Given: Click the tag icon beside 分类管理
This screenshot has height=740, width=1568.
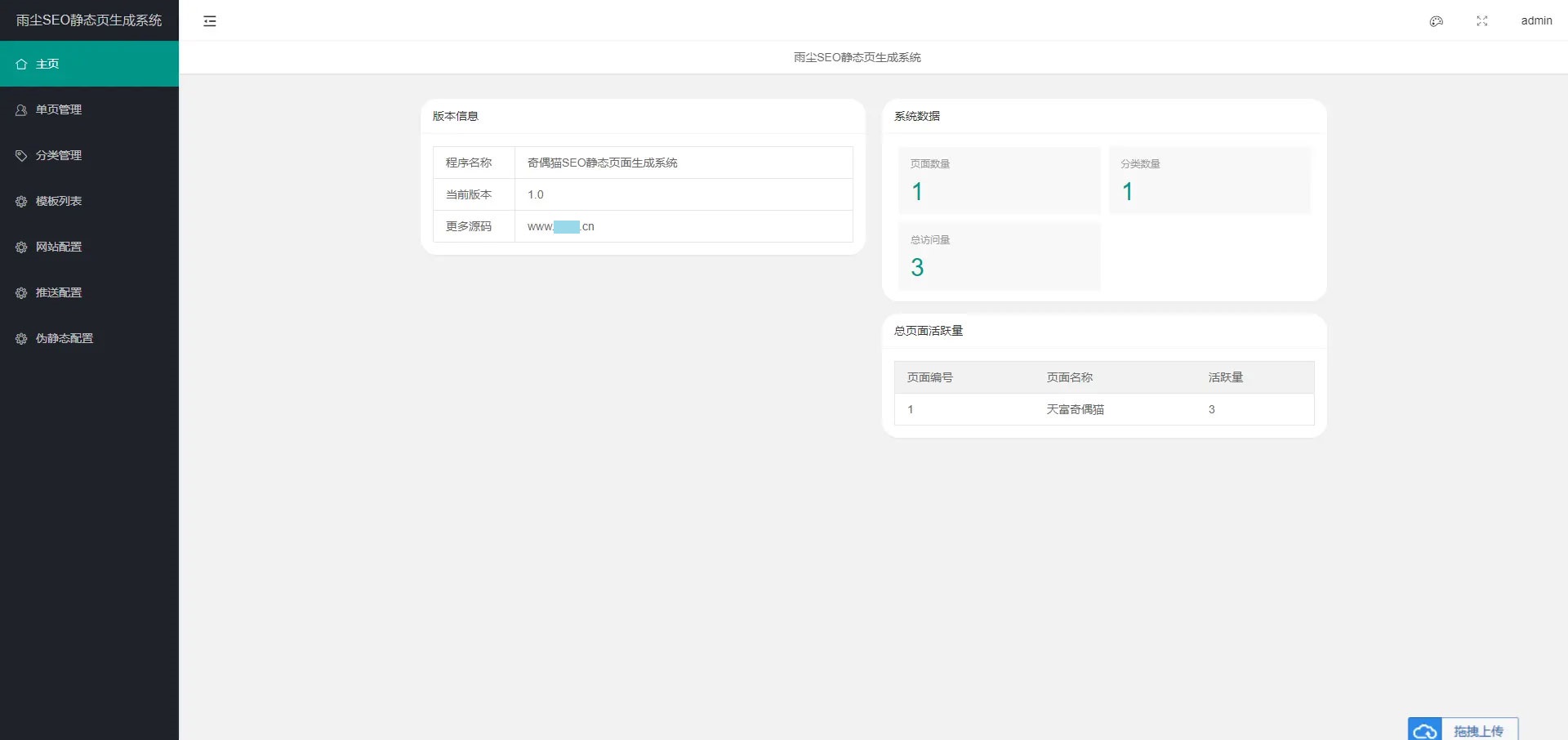Looking at the screenshot, I should (20, 155).
